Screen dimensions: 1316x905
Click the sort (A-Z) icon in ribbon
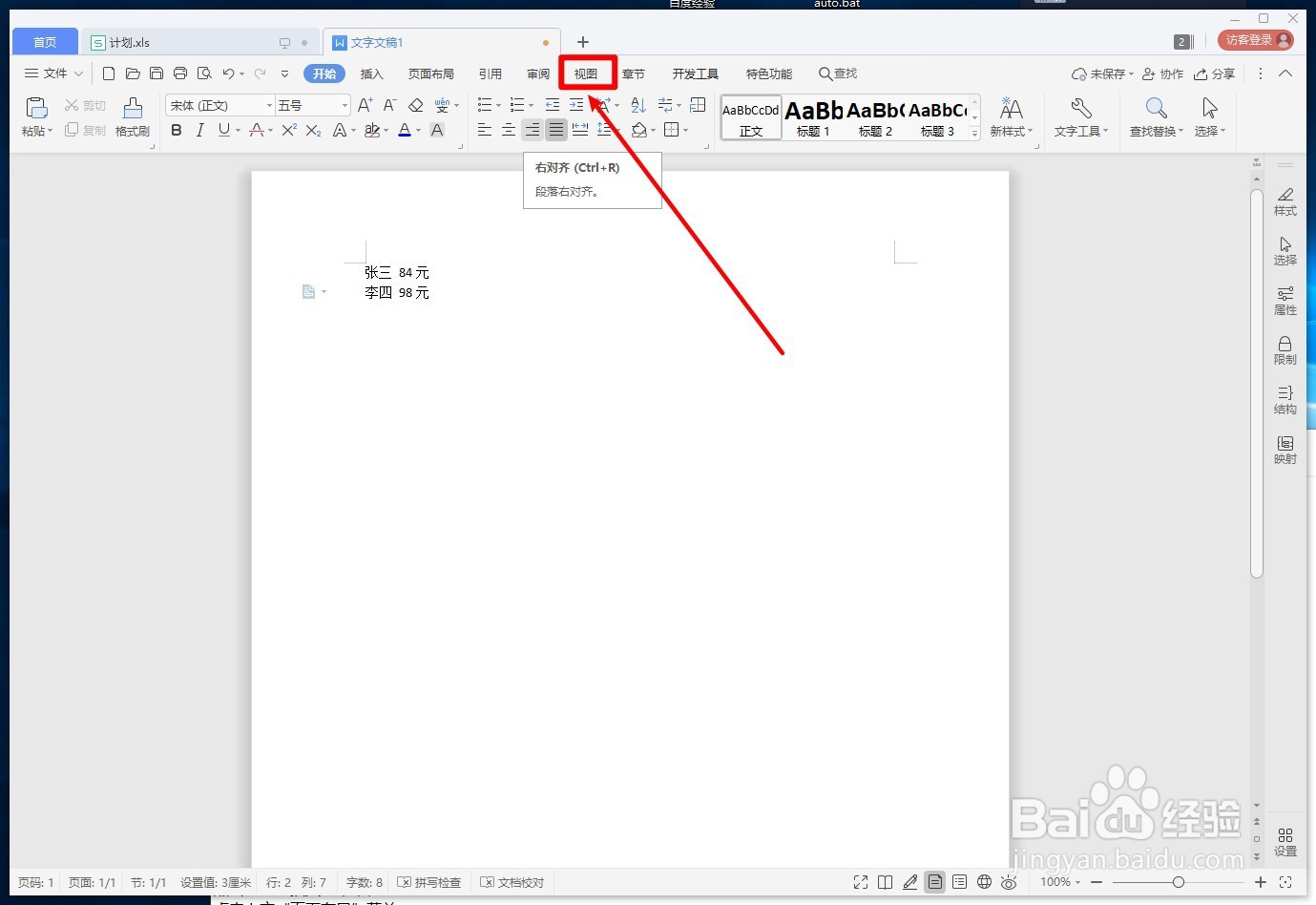(x=638, y=105)
